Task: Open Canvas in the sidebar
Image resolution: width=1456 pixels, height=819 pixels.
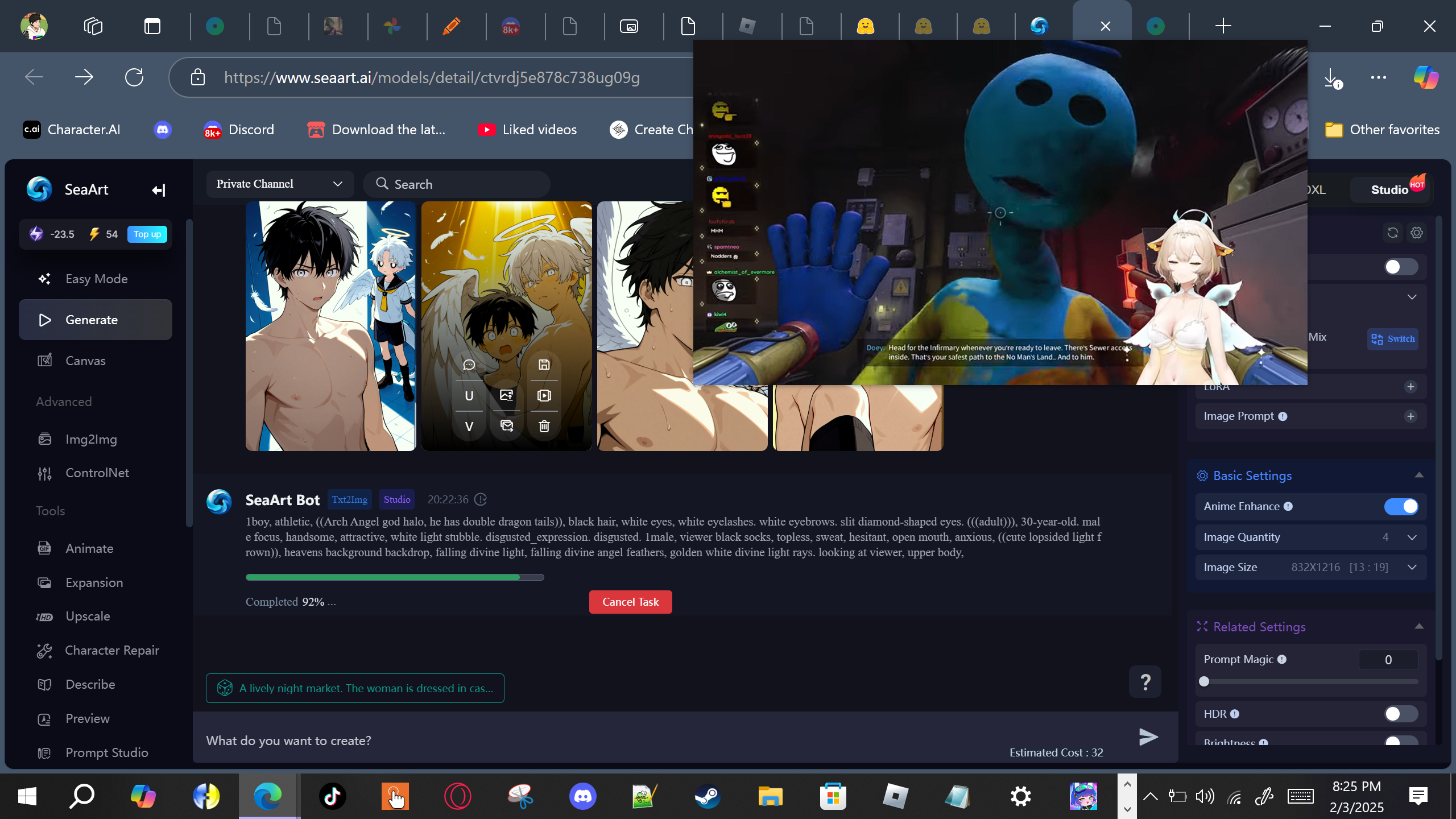Action: pos(96,361)
